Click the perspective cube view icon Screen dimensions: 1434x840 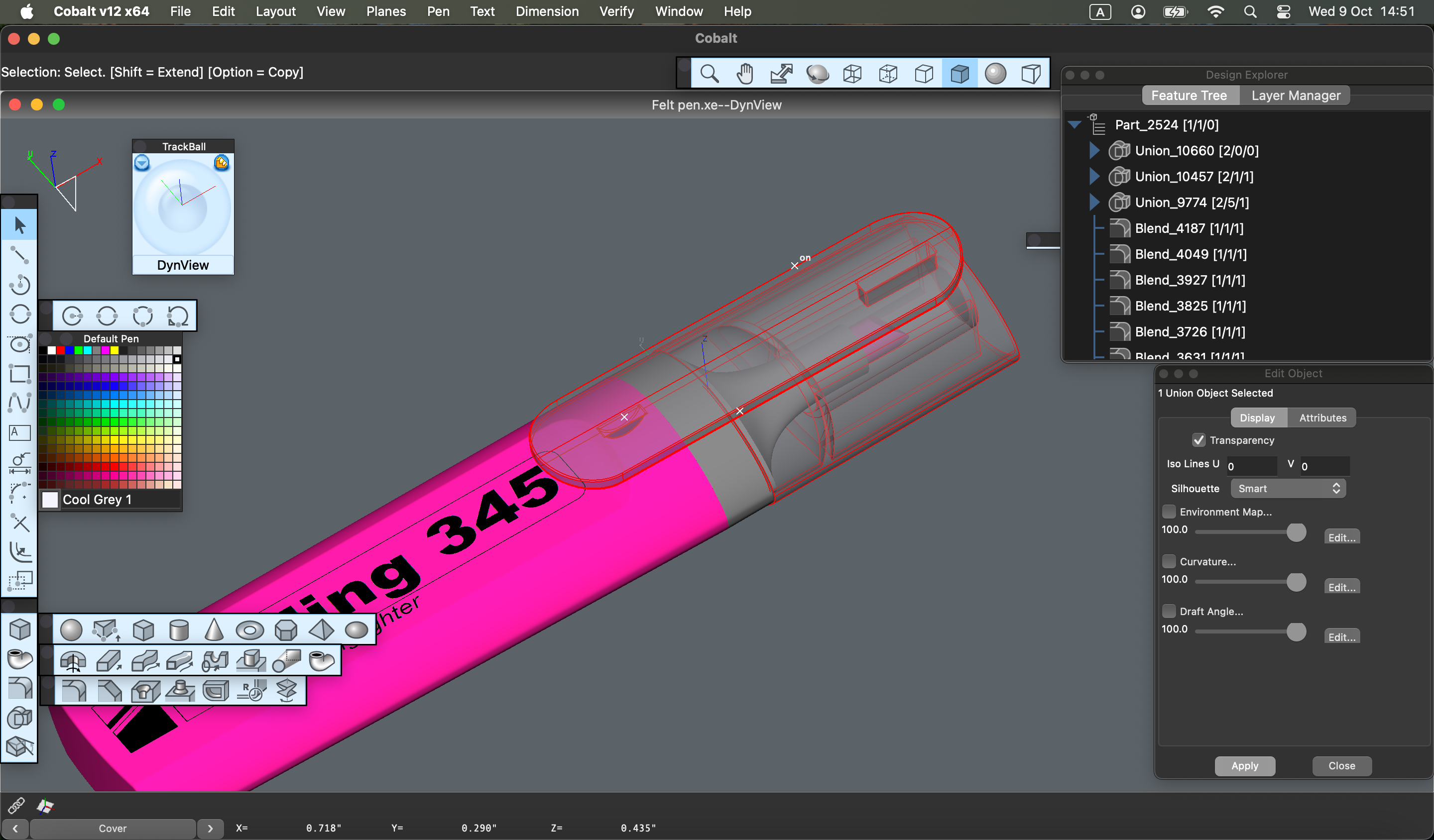[1031, 73]
